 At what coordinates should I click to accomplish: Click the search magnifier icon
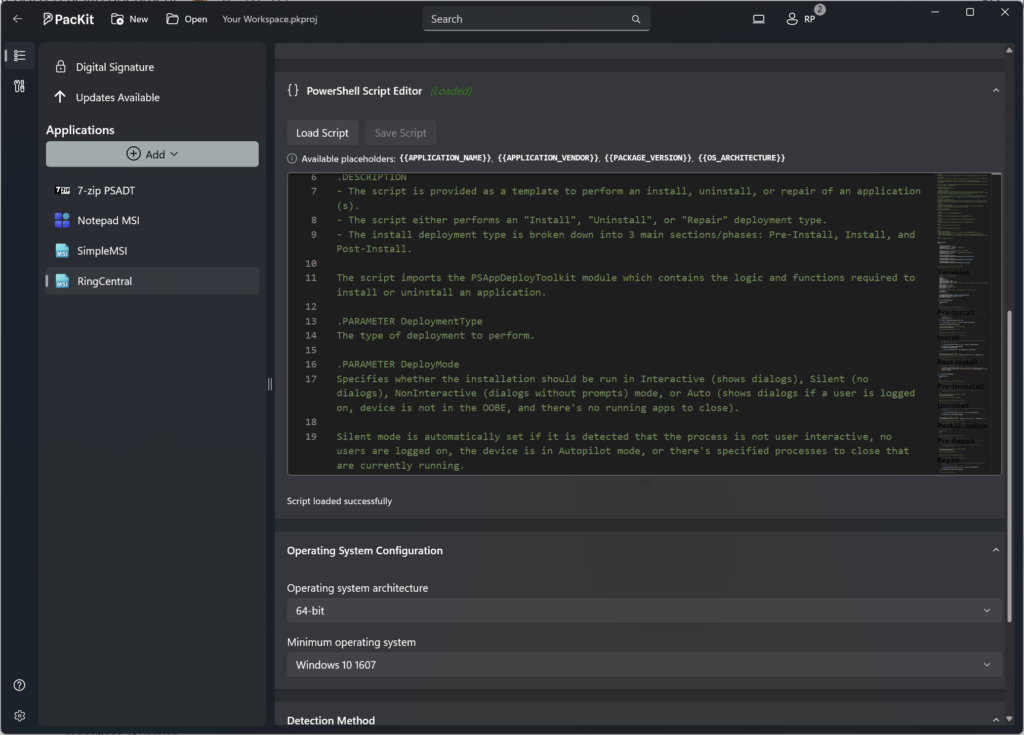point(636,18)
